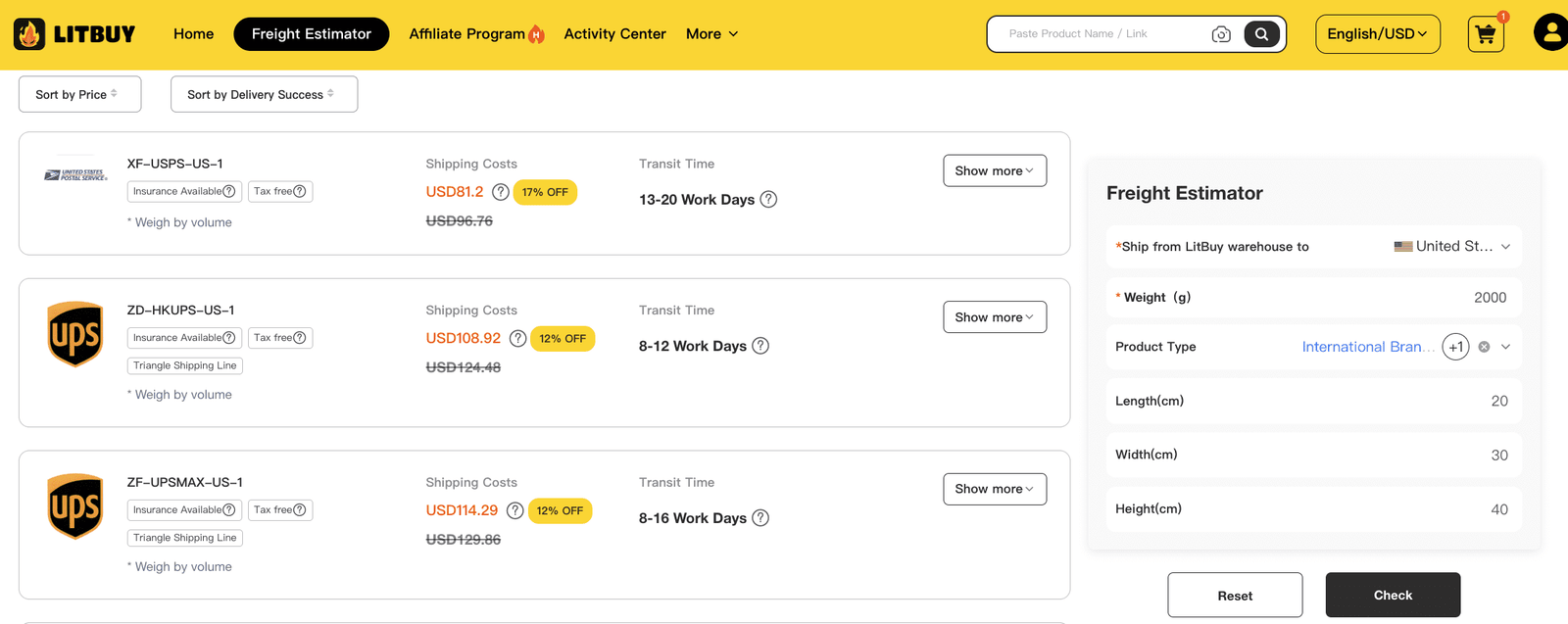1568x624 pixels.
Task: Click the Height(cm) field showing 40
Action: [1314, 509]
